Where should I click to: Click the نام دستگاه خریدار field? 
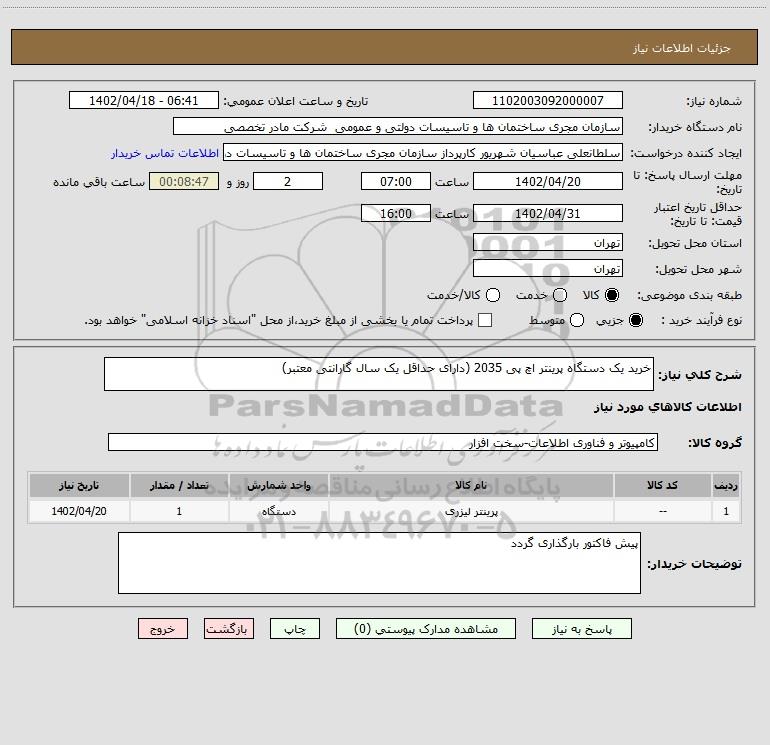tap(398, 127)
